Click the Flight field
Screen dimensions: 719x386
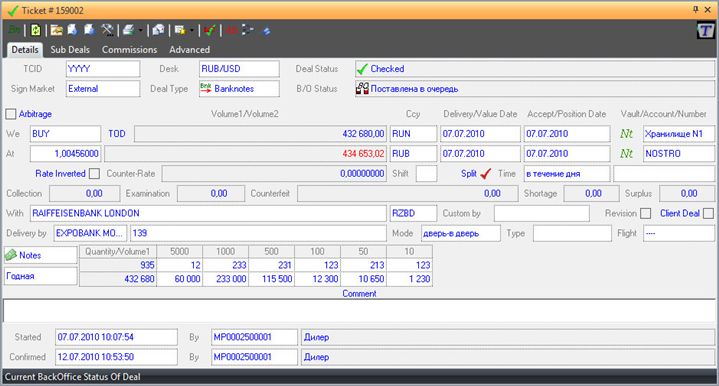coord(679,233)
